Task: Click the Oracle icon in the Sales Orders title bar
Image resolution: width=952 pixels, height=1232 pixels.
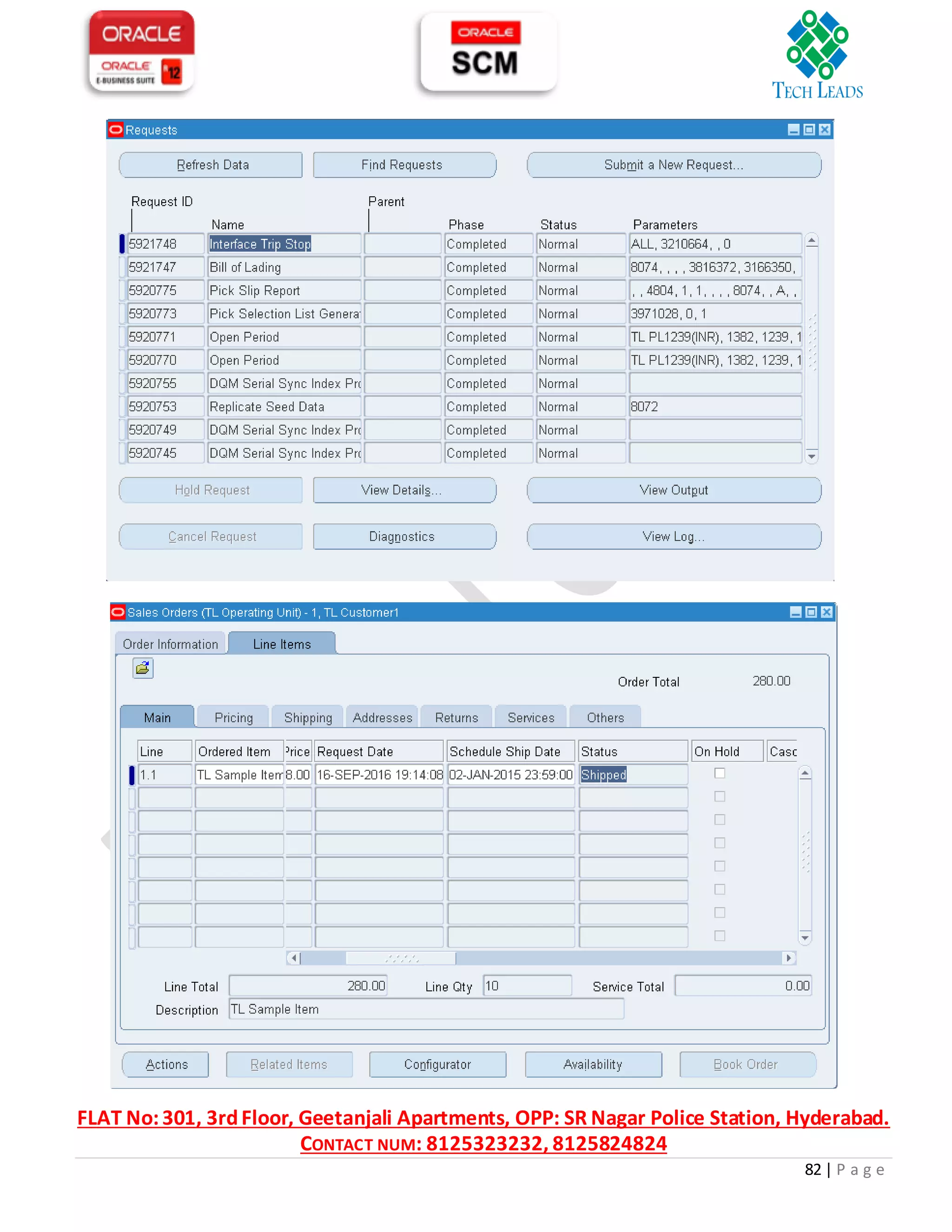Action: coord(118,612)
